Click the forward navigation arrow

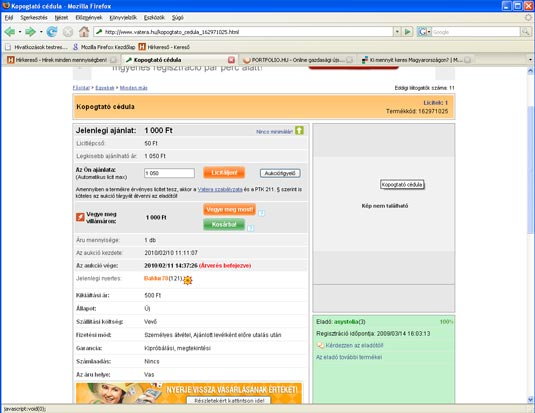click(x=30, y=32)
